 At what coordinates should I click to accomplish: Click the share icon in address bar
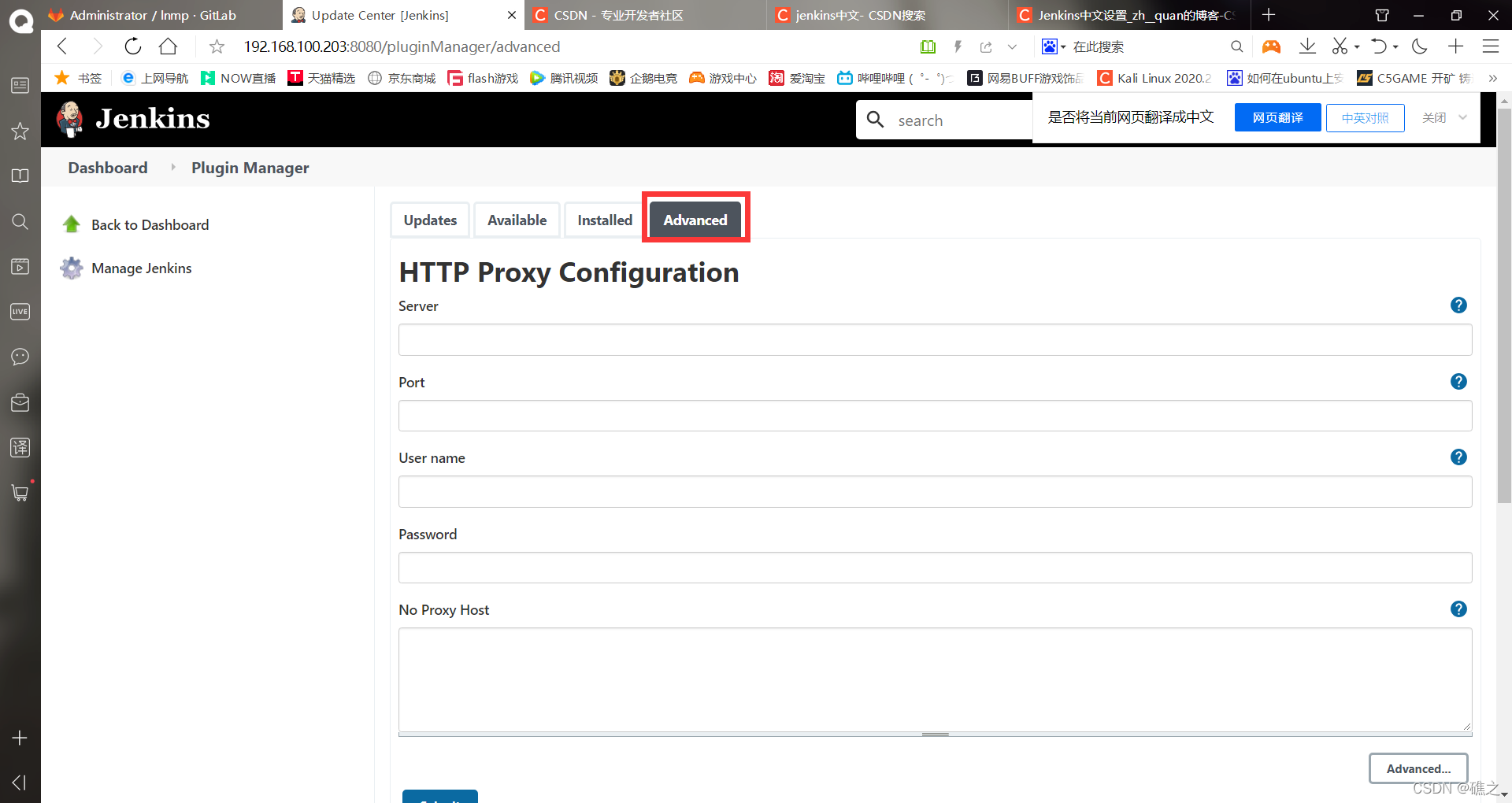pyautogui.click(x=986, y=47)
